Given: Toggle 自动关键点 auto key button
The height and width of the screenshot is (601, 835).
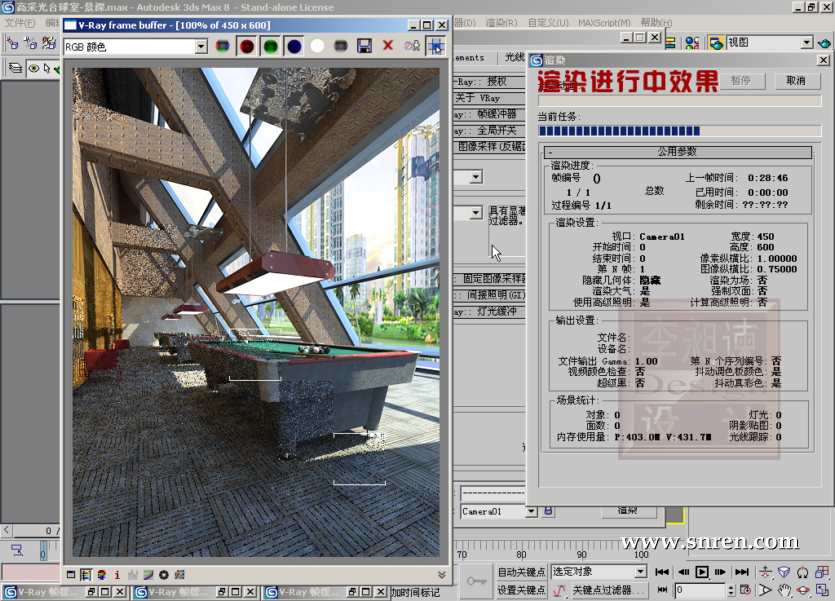Looking at the screenshot, I should (x=521, y=572).
